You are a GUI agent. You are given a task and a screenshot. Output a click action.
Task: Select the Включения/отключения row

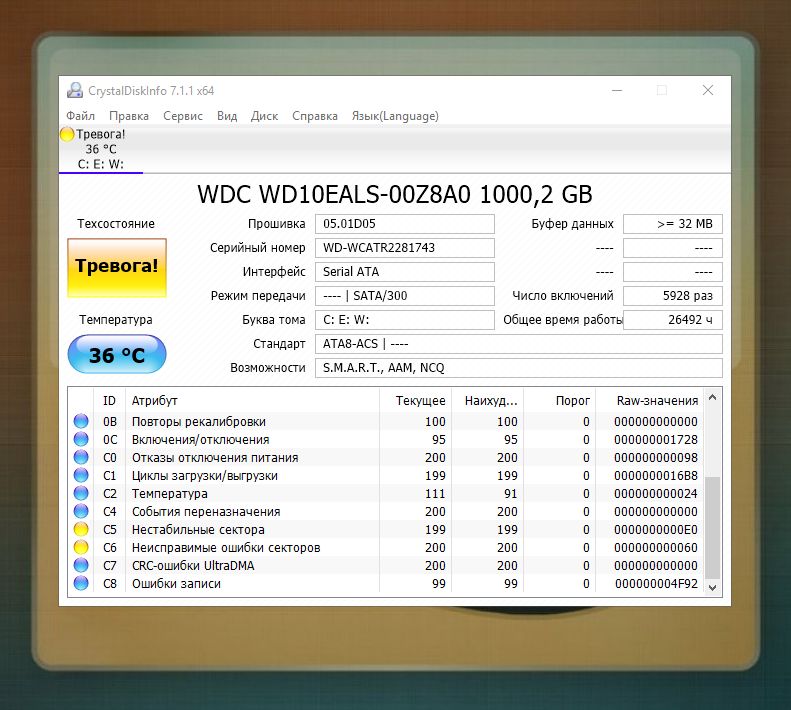click(x=386, y=440)
